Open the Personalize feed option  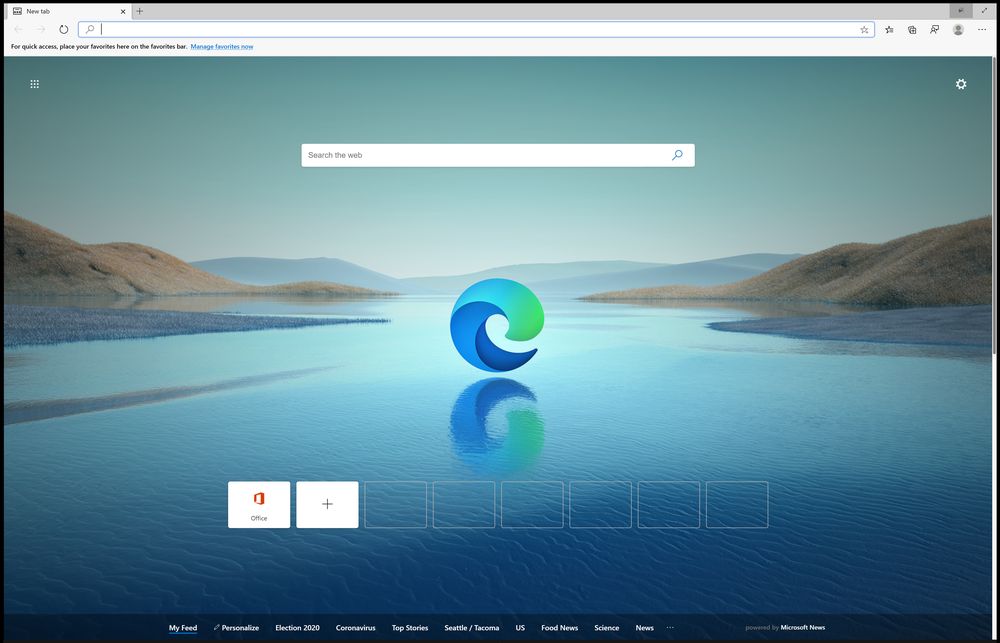coord(237,628)
